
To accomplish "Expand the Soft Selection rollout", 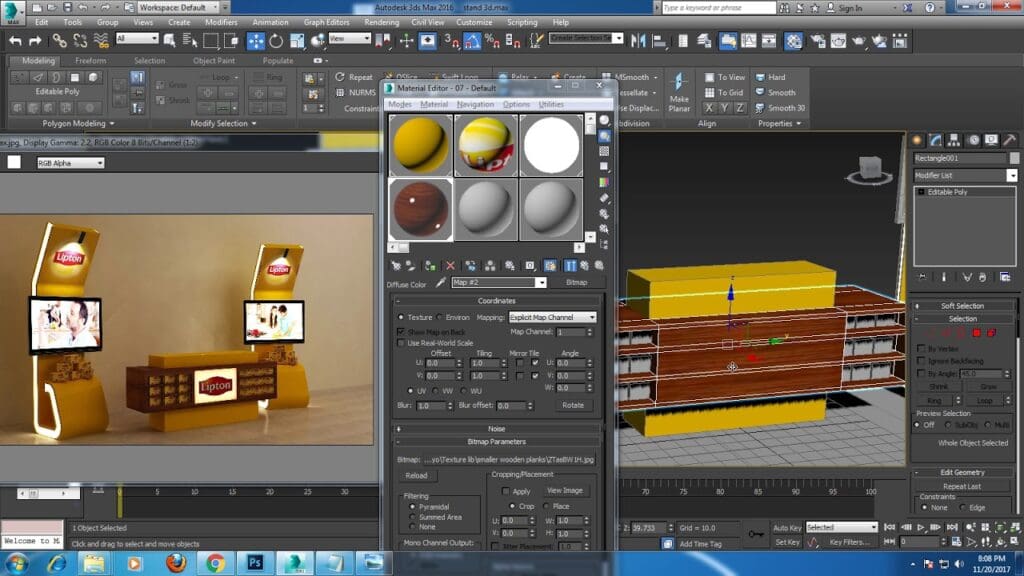I will (x=963, y=306).
